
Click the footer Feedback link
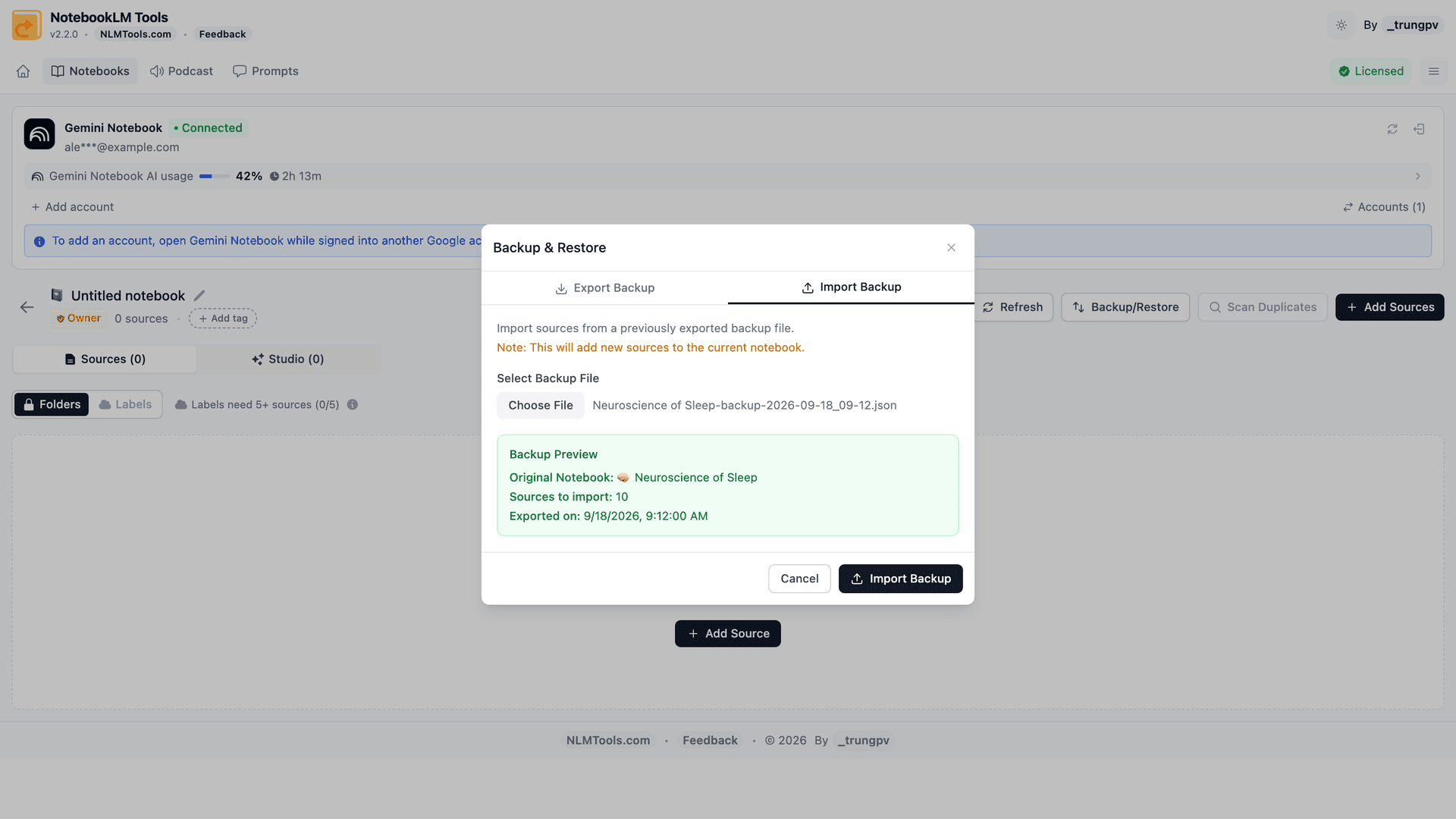click(x=710, y=741)
